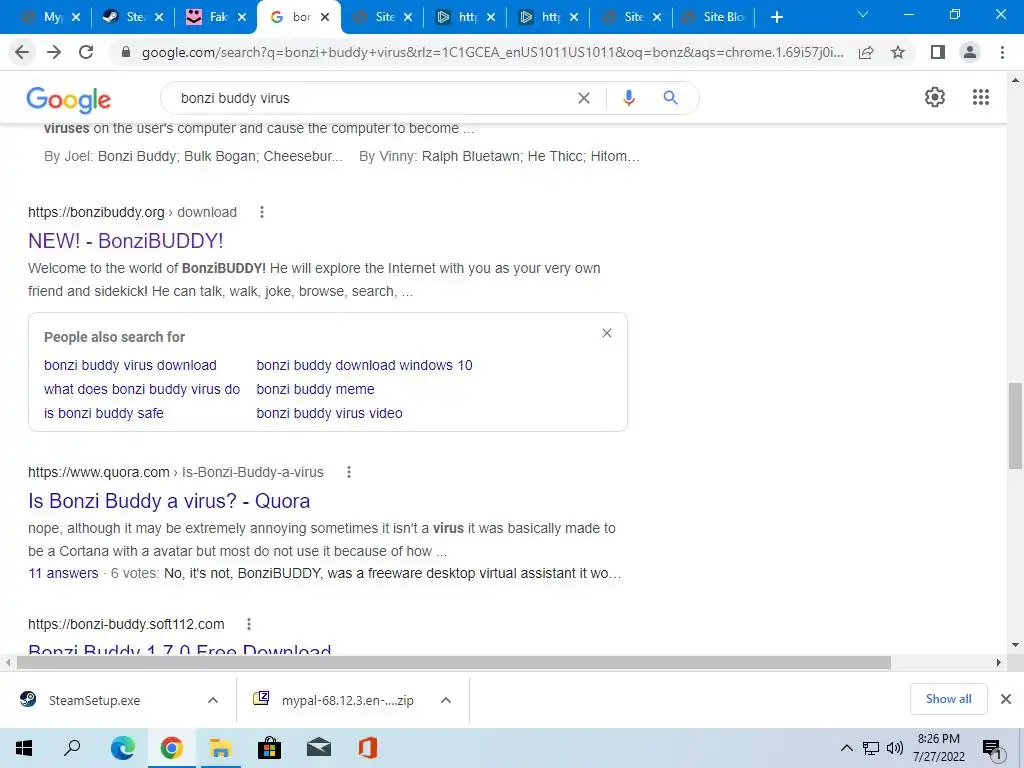Search is bonzi buddy safe
Screen dimensions: 1024x768
click(x=104, y=413)
